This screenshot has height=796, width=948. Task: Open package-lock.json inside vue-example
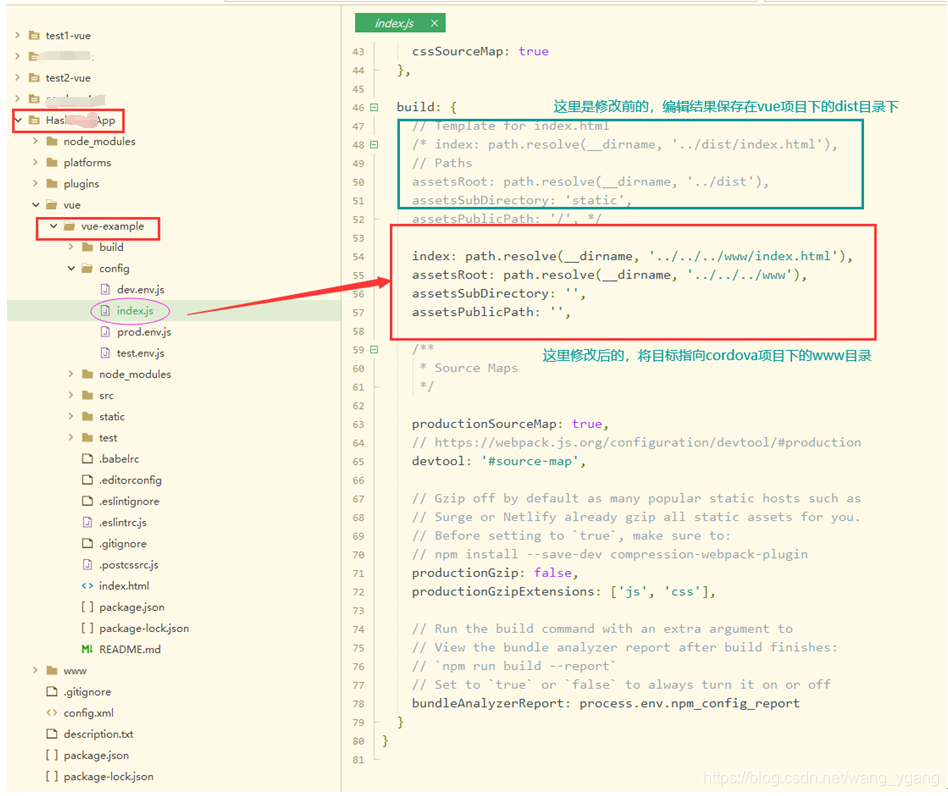144,628
